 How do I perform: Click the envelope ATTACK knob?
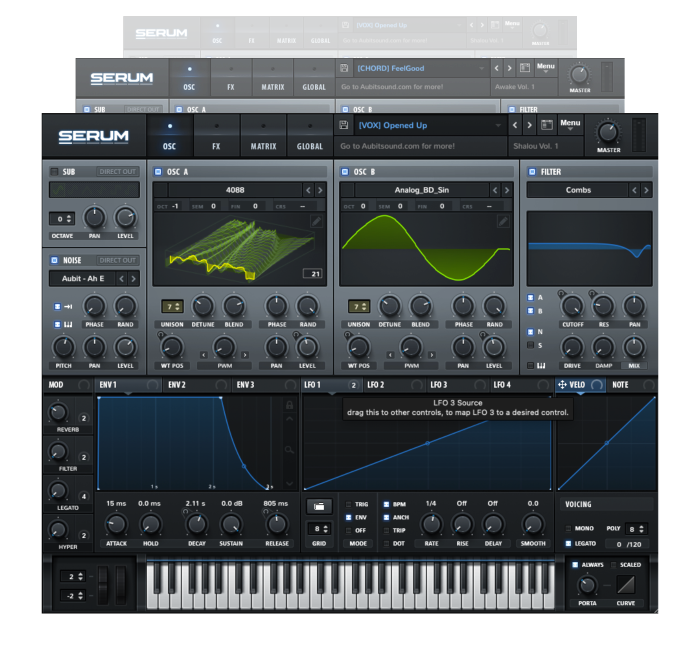tap(116, 525)
